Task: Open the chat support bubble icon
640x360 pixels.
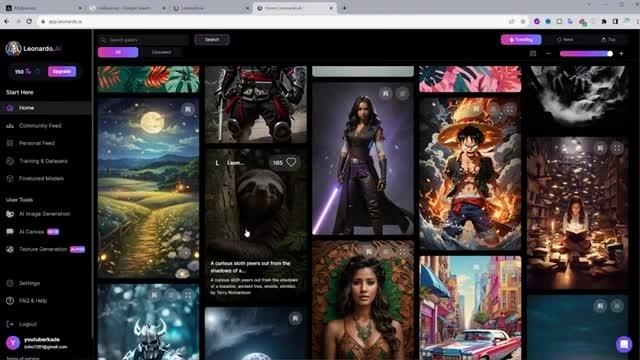Action: (x=624, y=344)
